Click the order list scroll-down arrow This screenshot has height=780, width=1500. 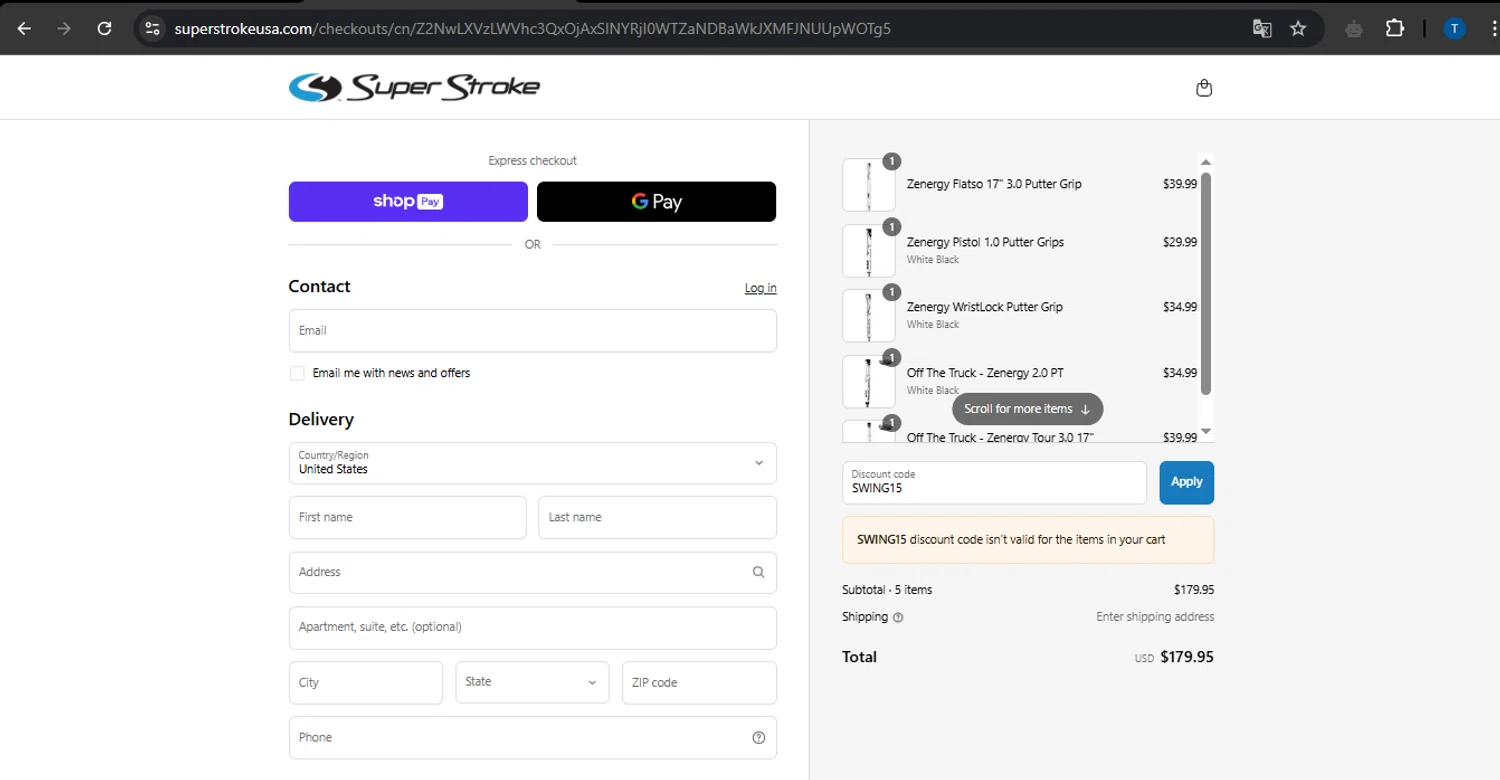pos(1206,431)
